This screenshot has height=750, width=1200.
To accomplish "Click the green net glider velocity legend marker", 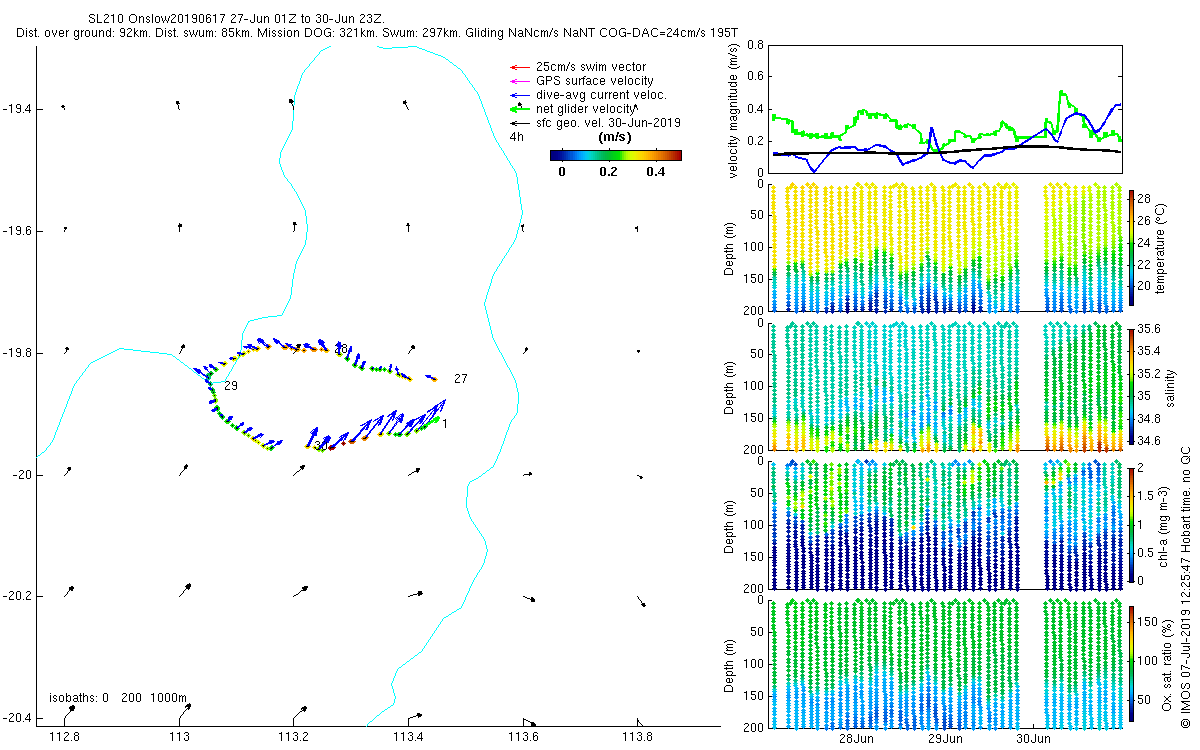I will (519, 108).
